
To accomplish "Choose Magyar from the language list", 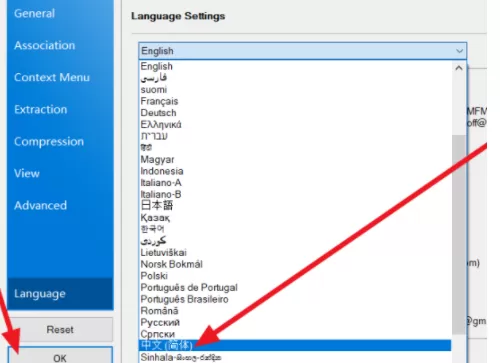I will [x=295, y=159].
